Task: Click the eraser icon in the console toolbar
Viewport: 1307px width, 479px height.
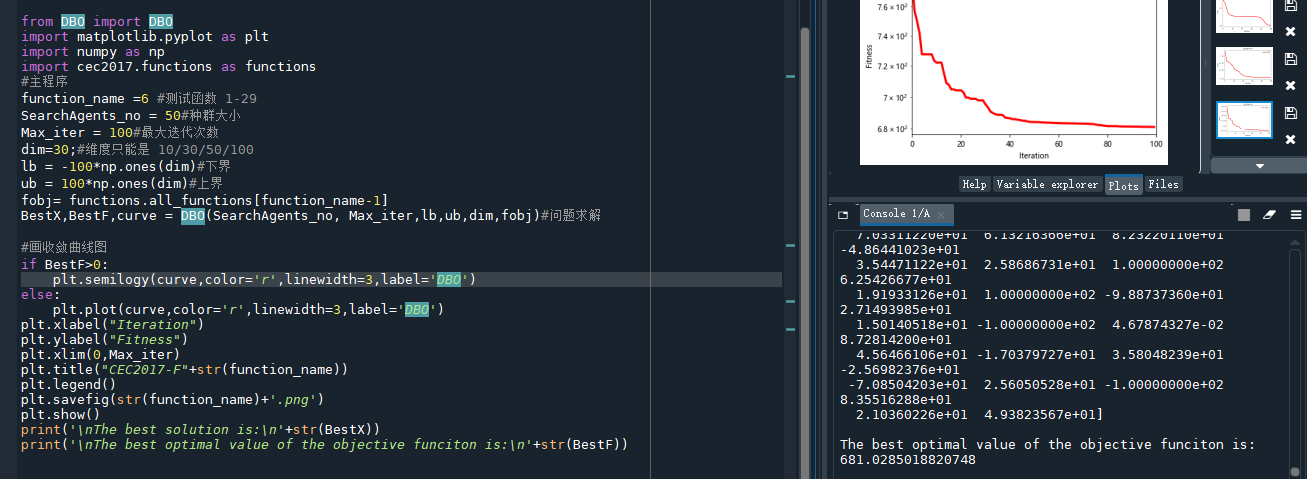Action: click(x=1270, y=214)
